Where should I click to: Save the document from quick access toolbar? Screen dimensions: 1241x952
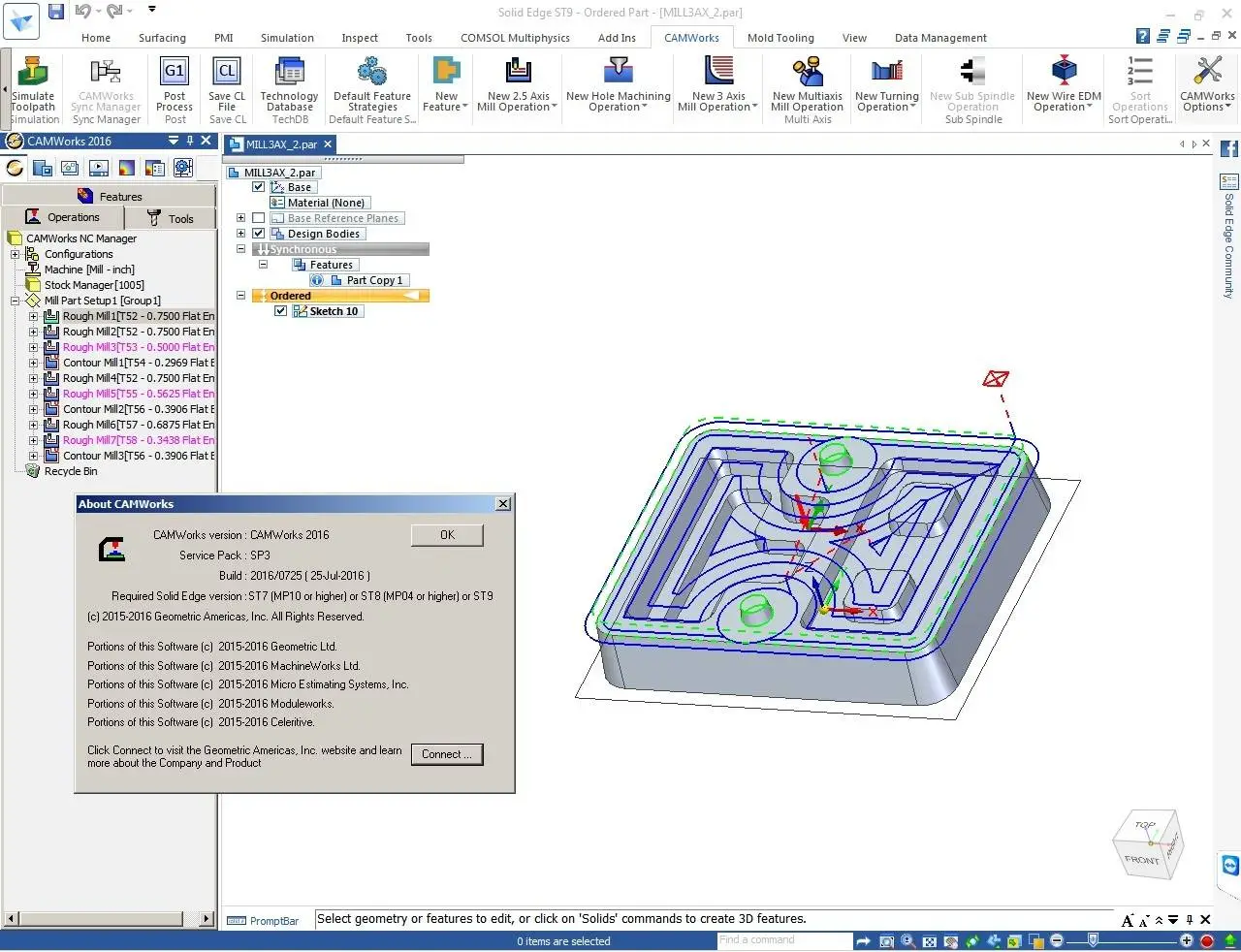56,11
